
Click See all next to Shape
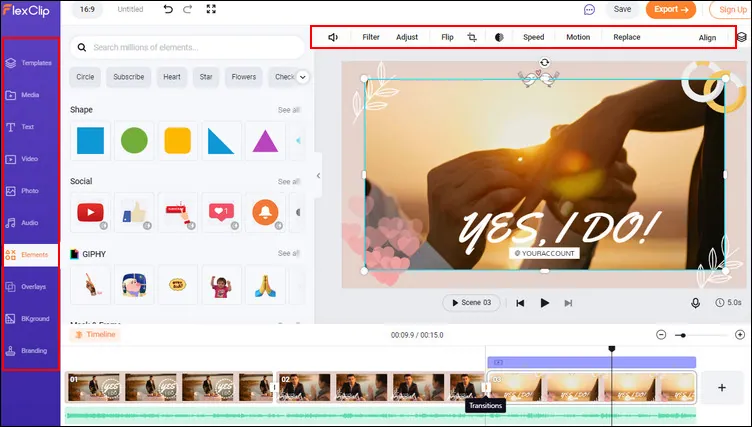(289, 110)
